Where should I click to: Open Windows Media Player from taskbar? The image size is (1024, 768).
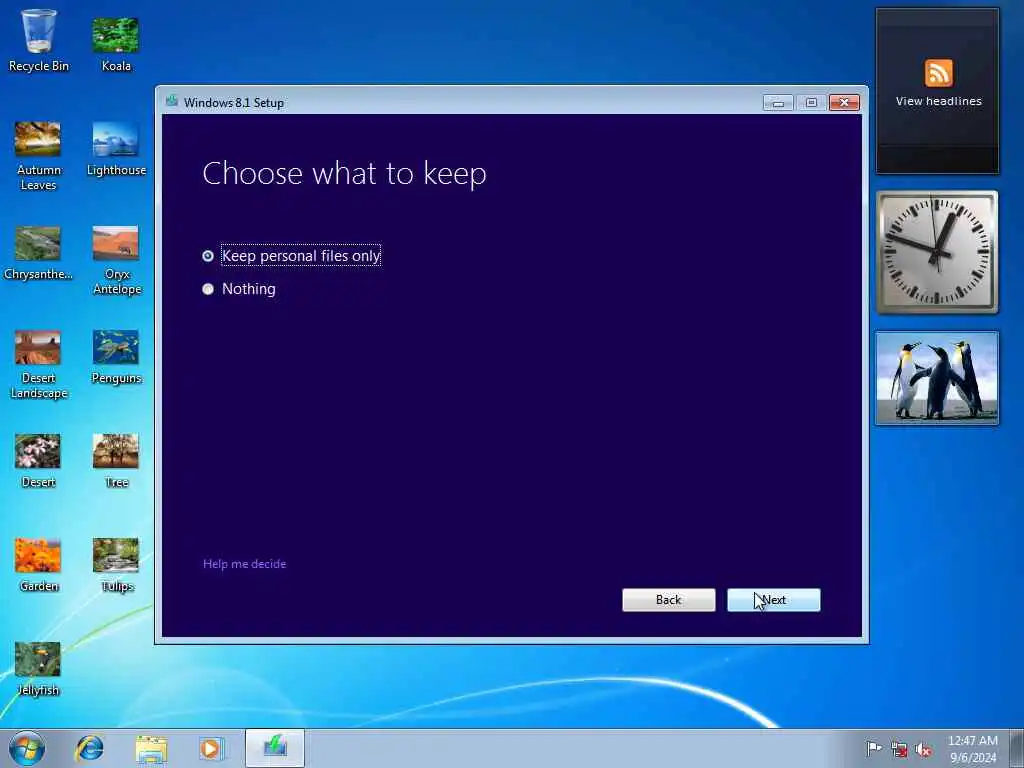[x=210, y=748]
